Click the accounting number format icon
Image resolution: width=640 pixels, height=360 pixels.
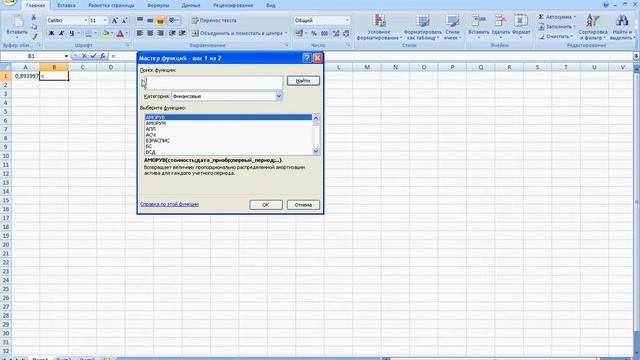299,33
